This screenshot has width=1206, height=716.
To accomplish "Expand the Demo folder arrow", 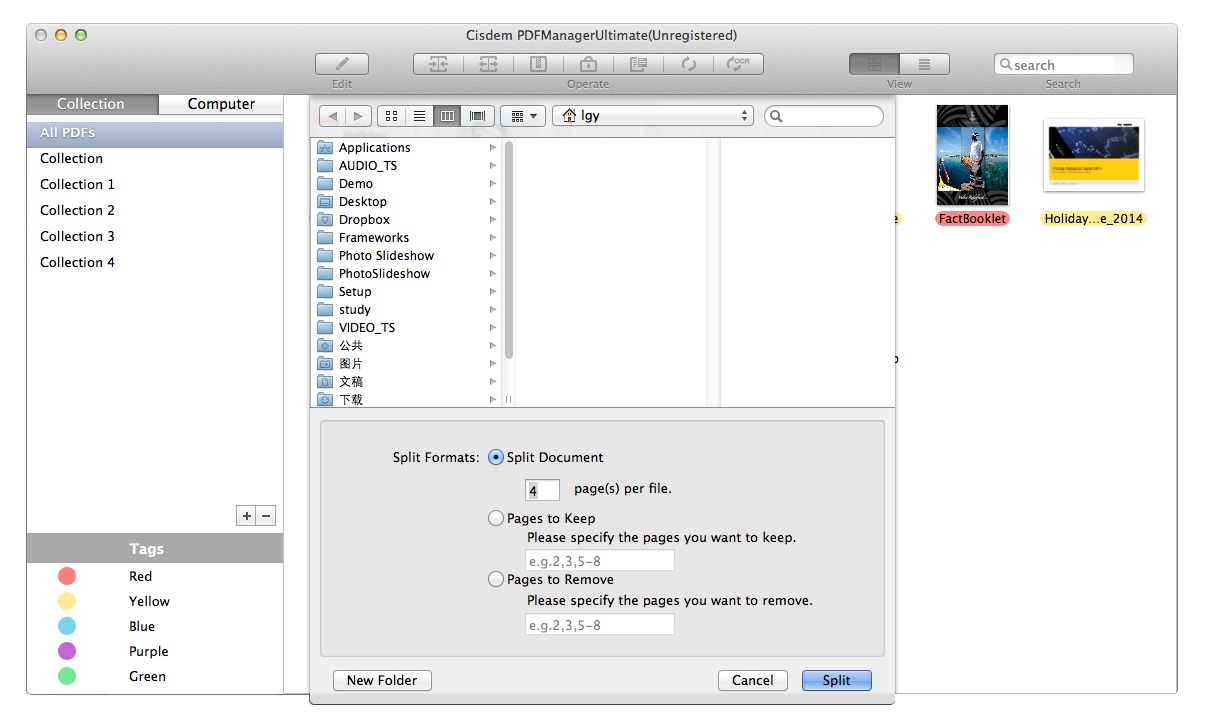I will click(x=493, y=184).
